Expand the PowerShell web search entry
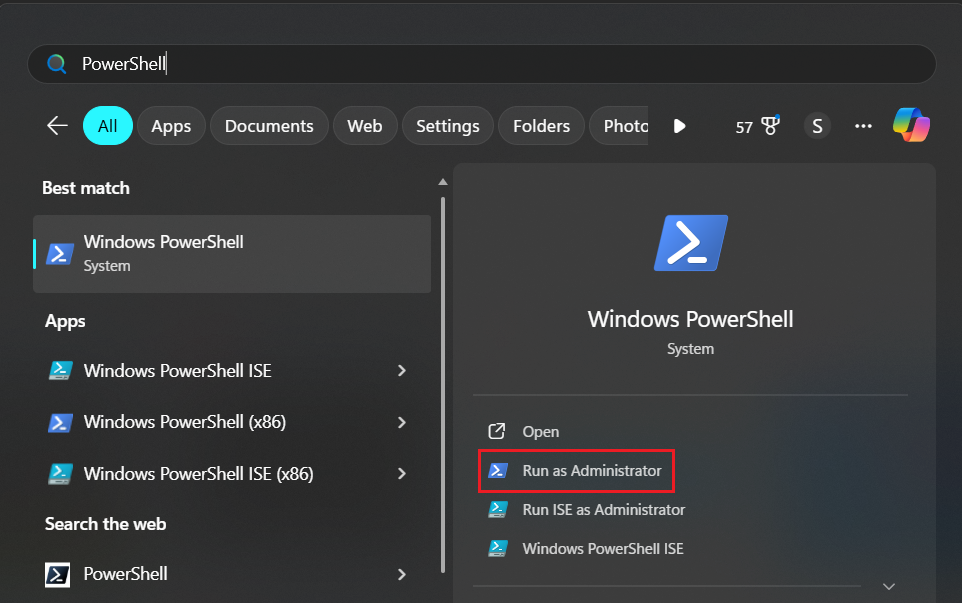This screenshot has height=603, width=962. click(x=401, y=575)
